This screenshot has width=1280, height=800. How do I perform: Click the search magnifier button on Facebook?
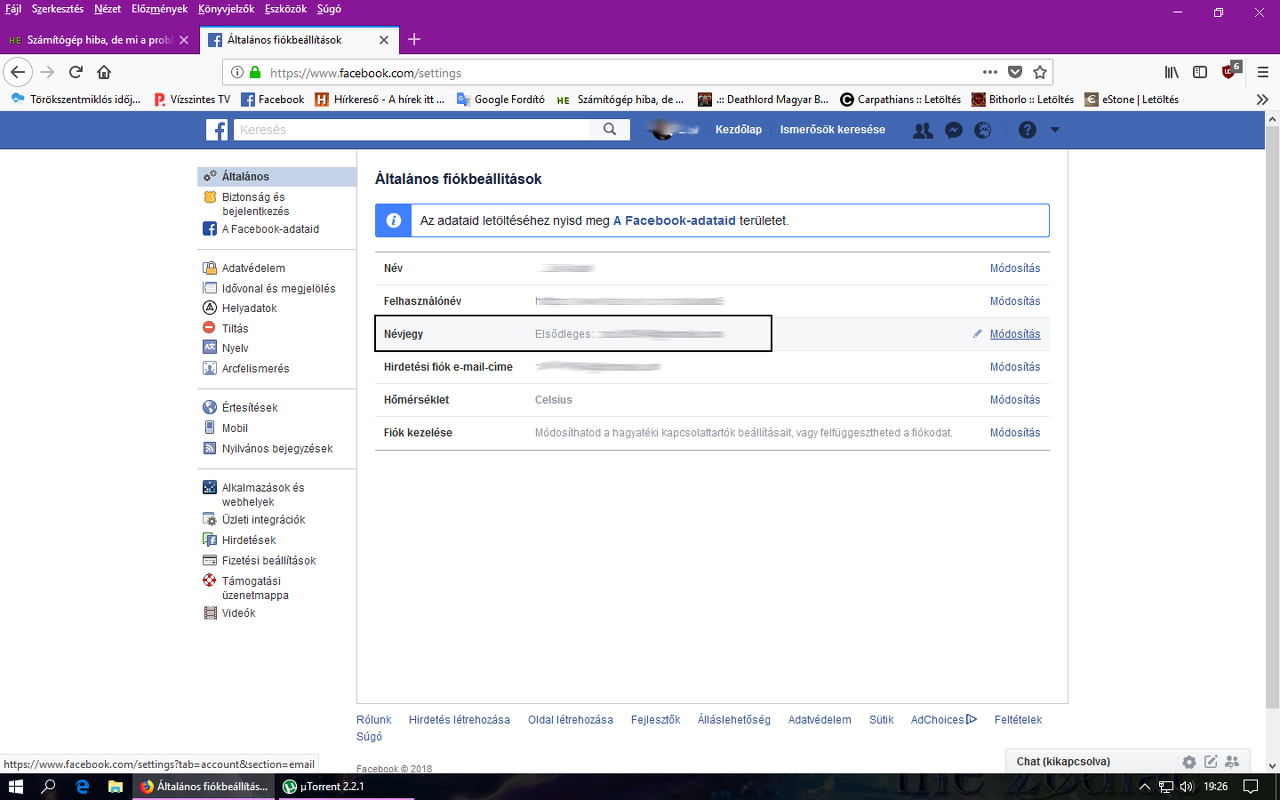pyautogui.click(x=610, y=130)
